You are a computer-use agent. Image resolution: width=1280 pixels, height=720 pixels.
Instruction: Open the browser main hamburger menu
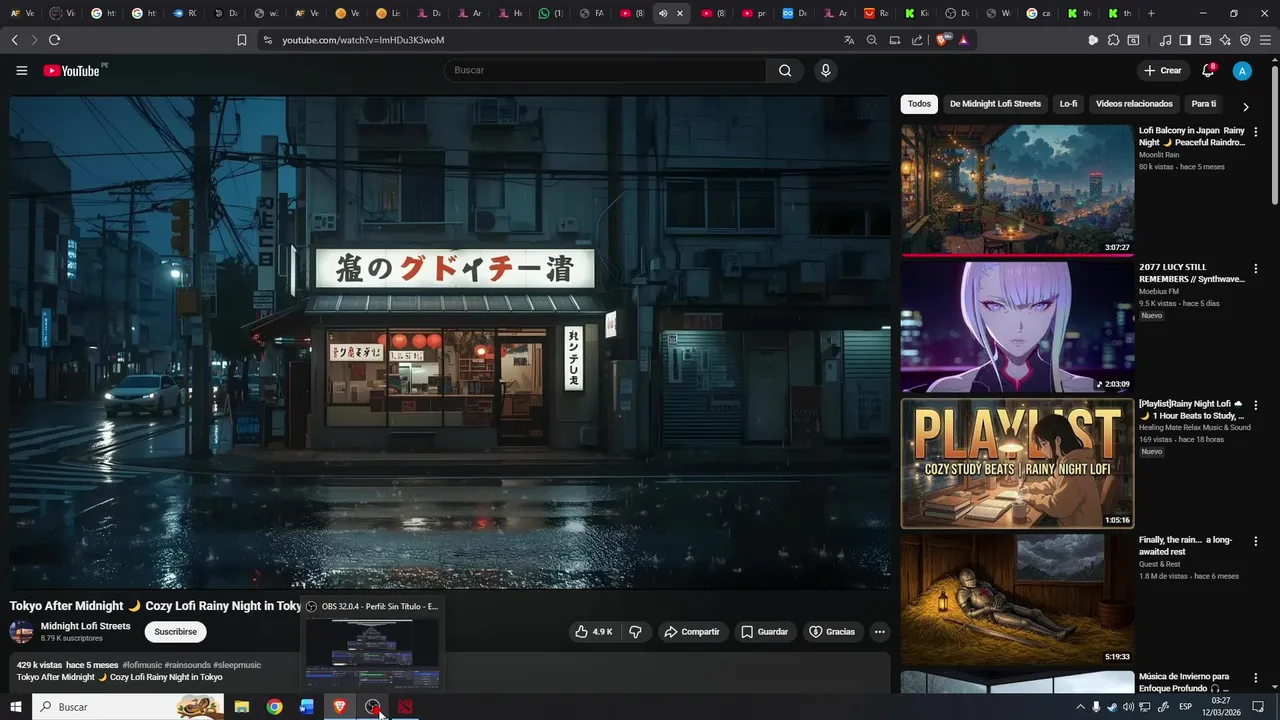pyautogui.click(x=1265, y=40)
